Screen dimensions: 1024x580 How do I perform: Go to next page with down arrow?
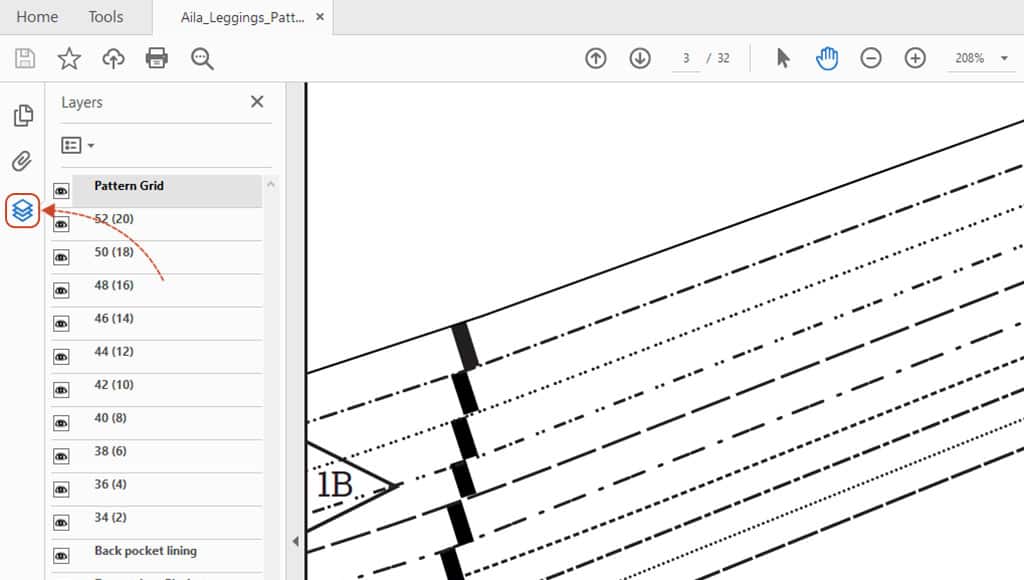point(640,59)
